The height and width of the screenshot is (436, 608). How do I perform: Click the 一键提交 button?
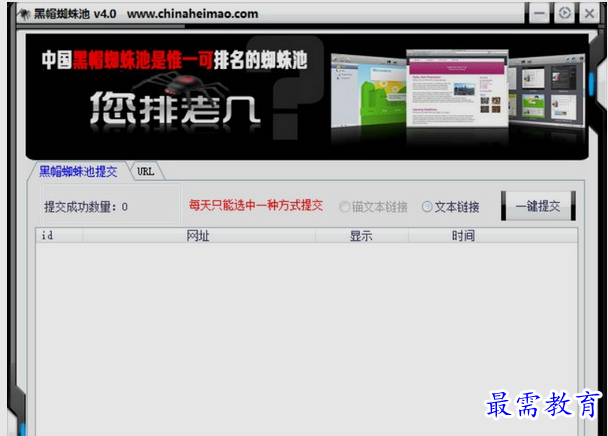538,206
